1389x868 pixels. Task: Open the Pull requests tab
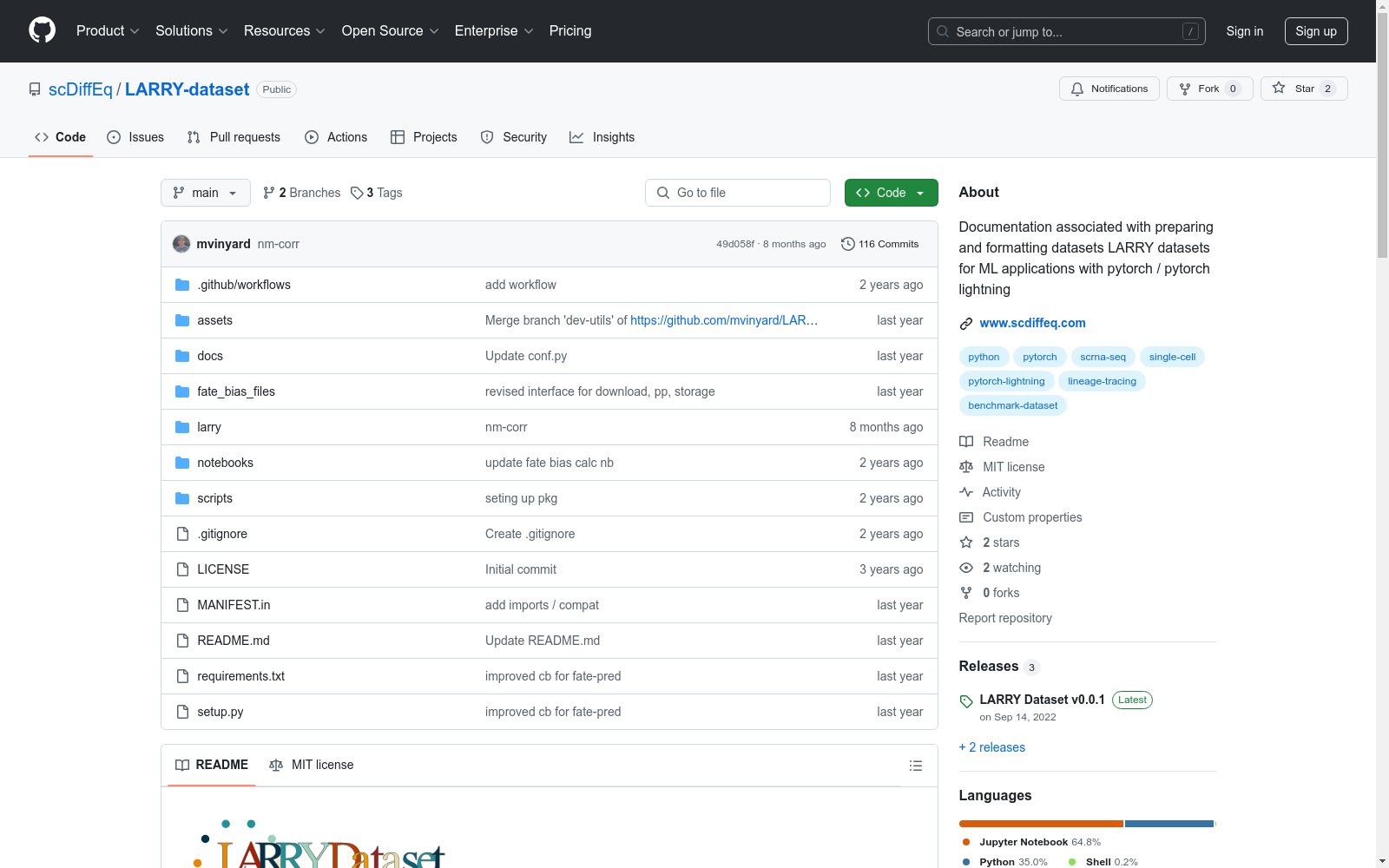[x=234, y=137]
